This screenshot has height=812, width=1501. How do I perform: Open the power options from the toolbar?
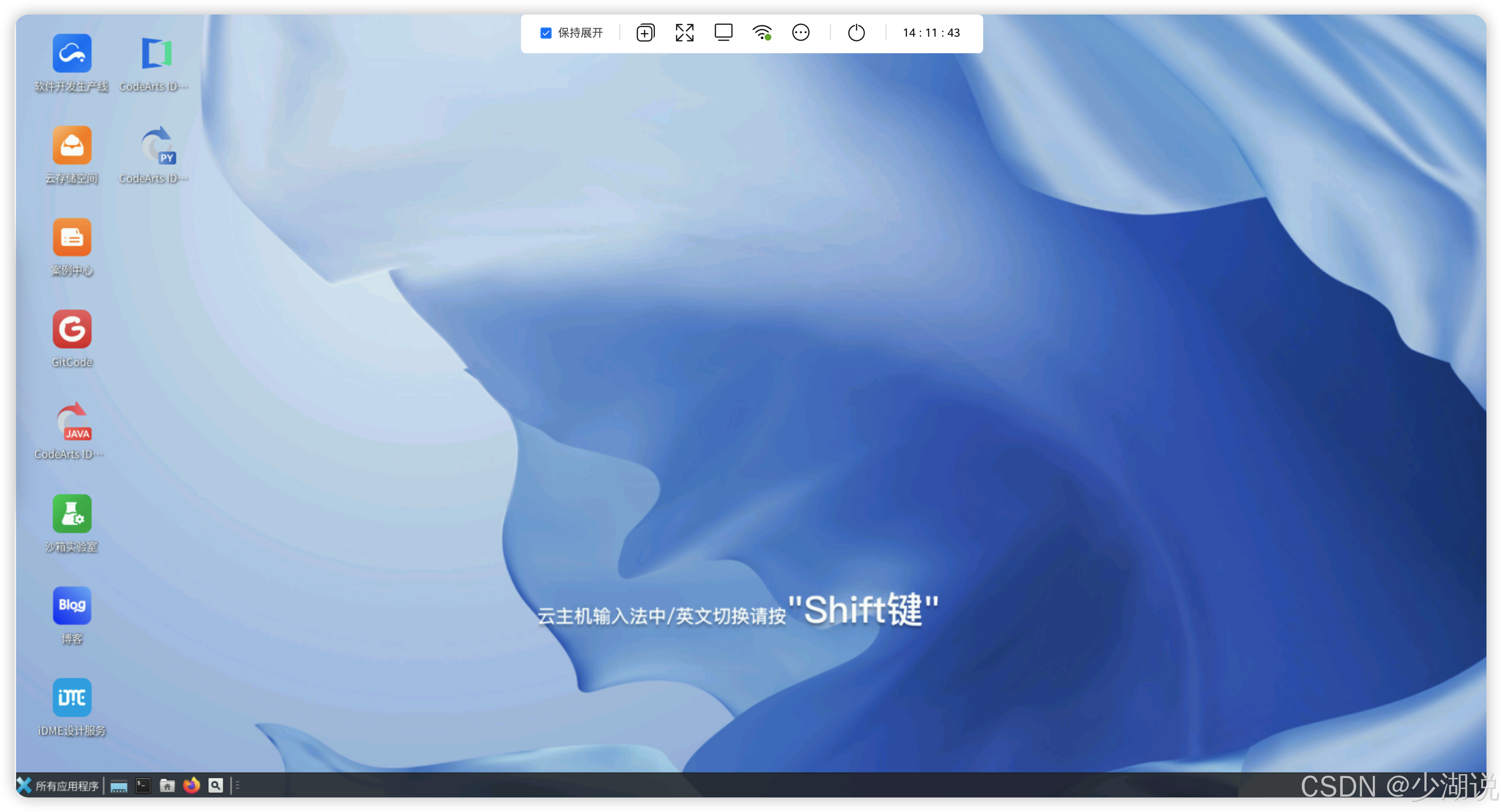click(x=856, y=33)
